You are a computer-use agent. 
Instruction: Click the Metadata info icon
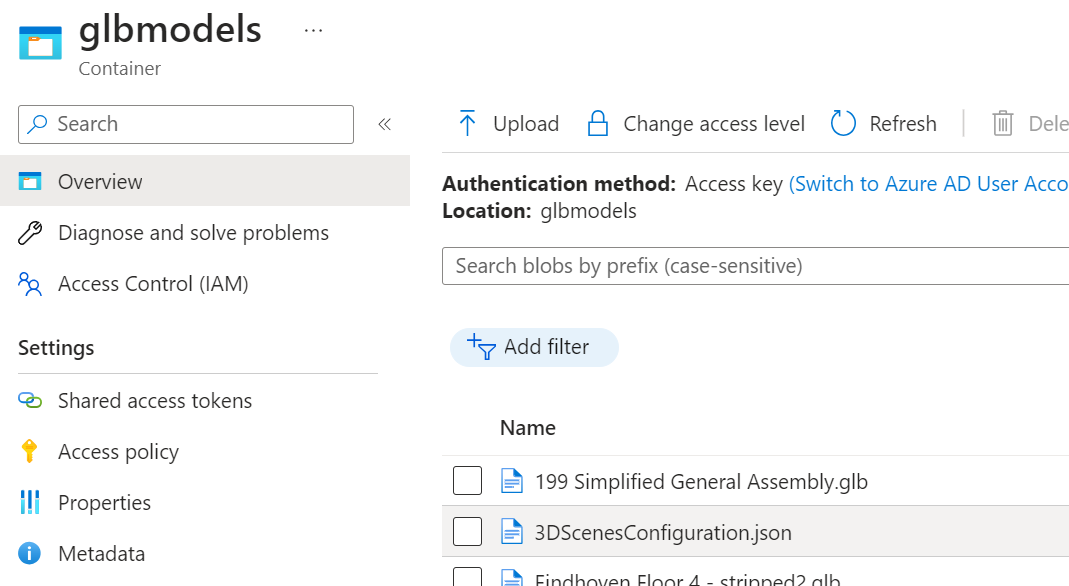(30, 554)
